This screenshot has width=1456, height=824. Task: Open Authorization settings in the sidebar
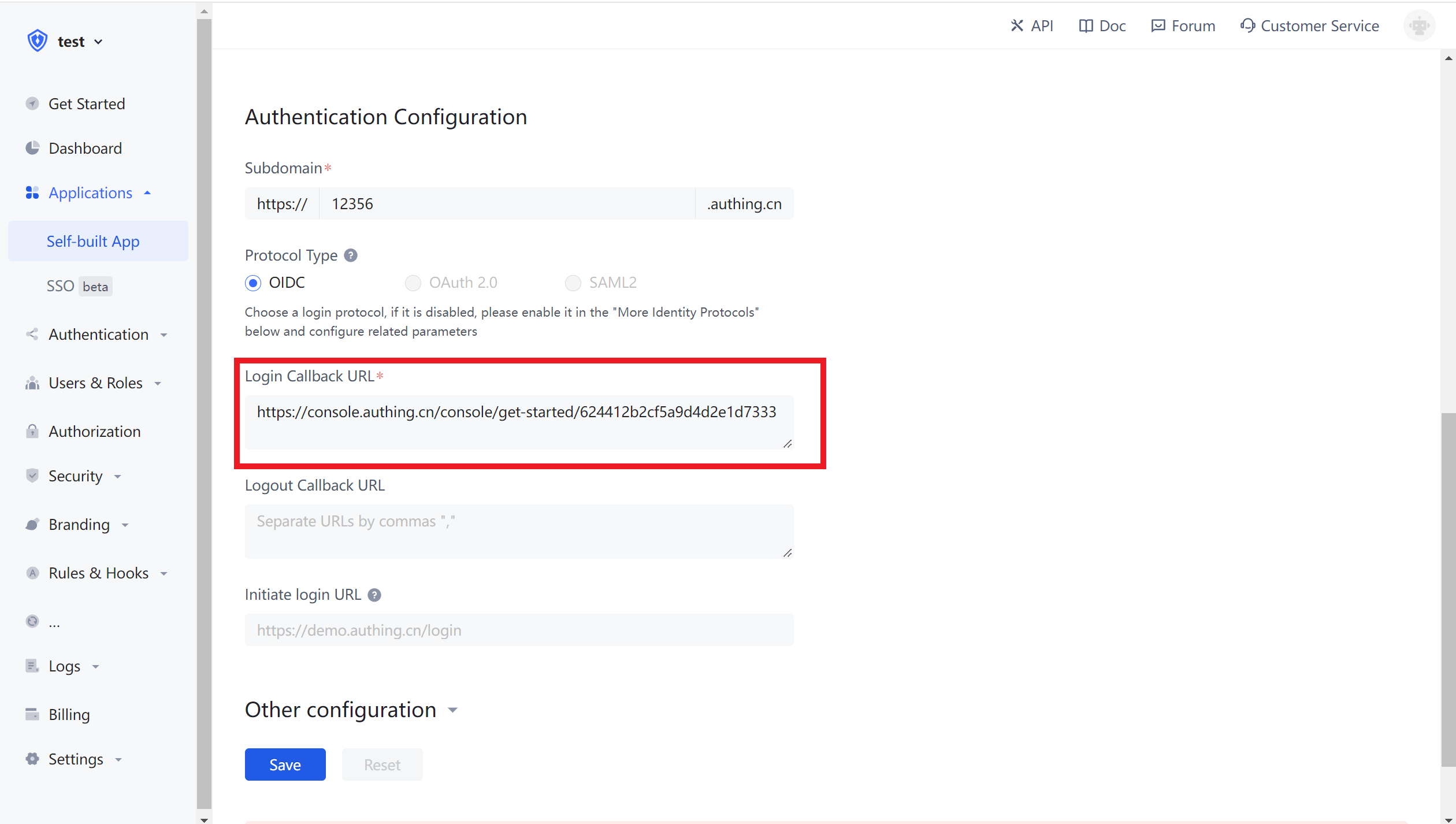94,431
